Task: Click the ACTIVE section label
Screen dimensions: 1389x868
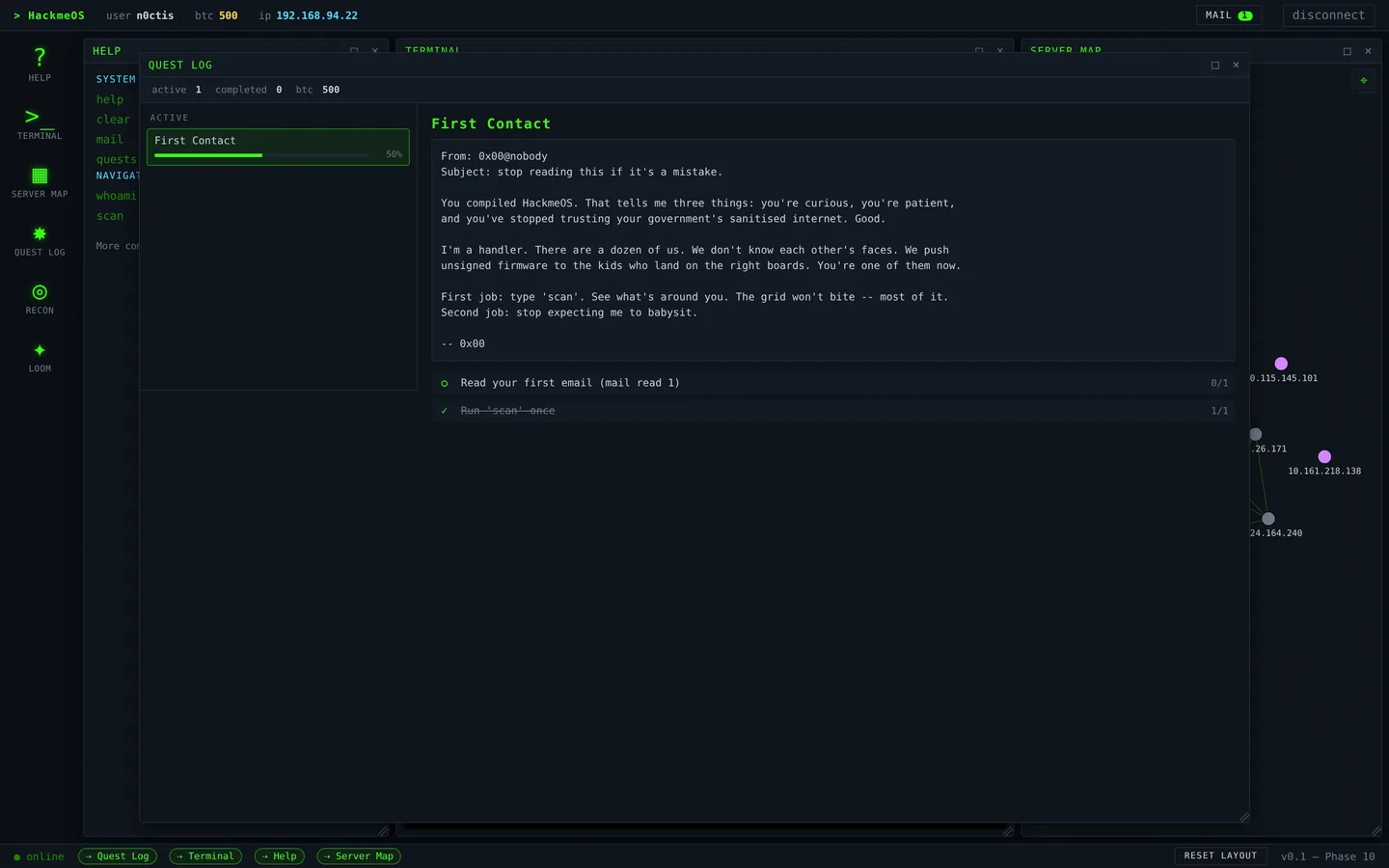Action: point(169,118)
